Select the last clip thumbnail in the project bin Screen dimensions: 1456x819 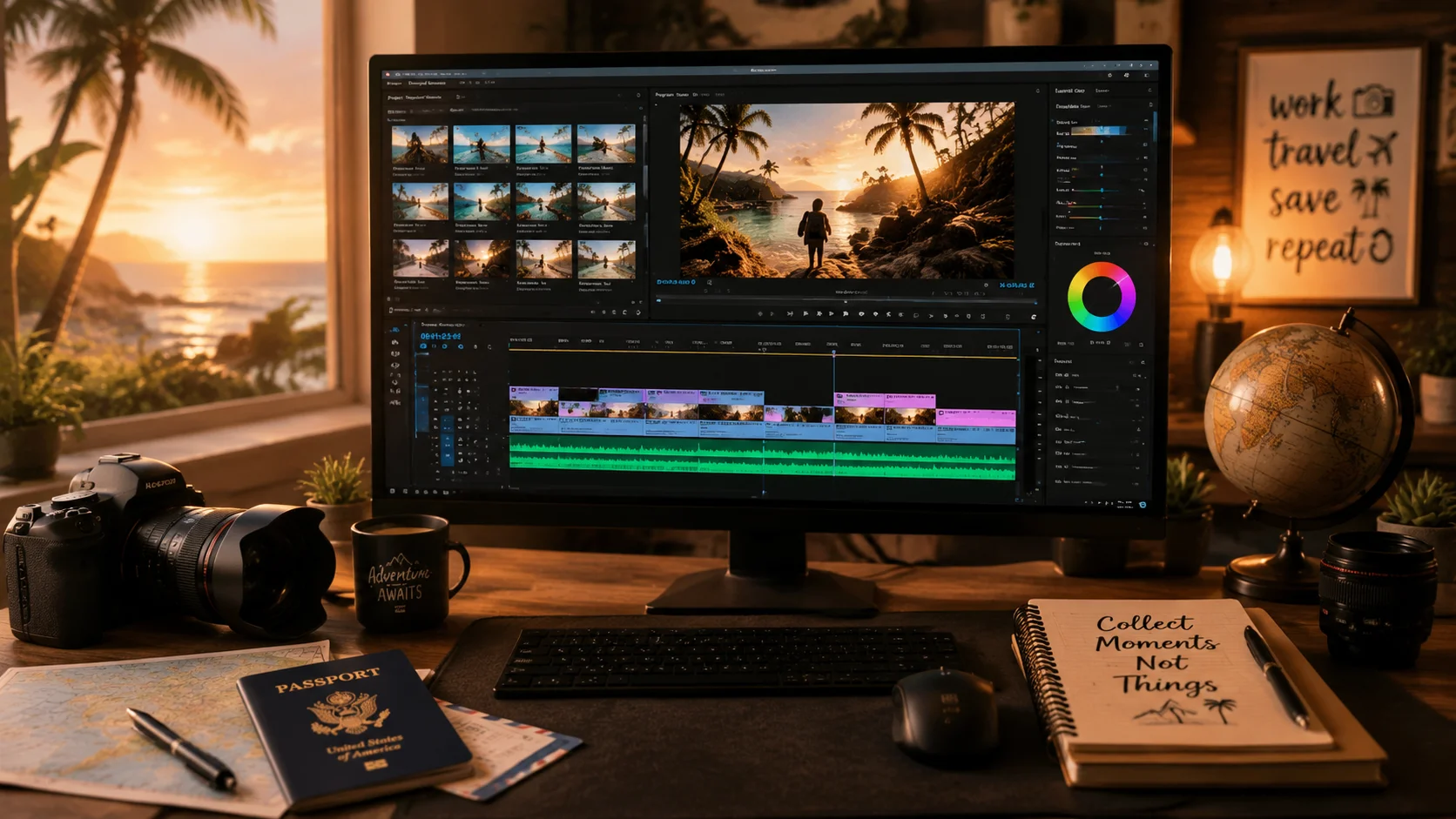click(x=606, y=258)
